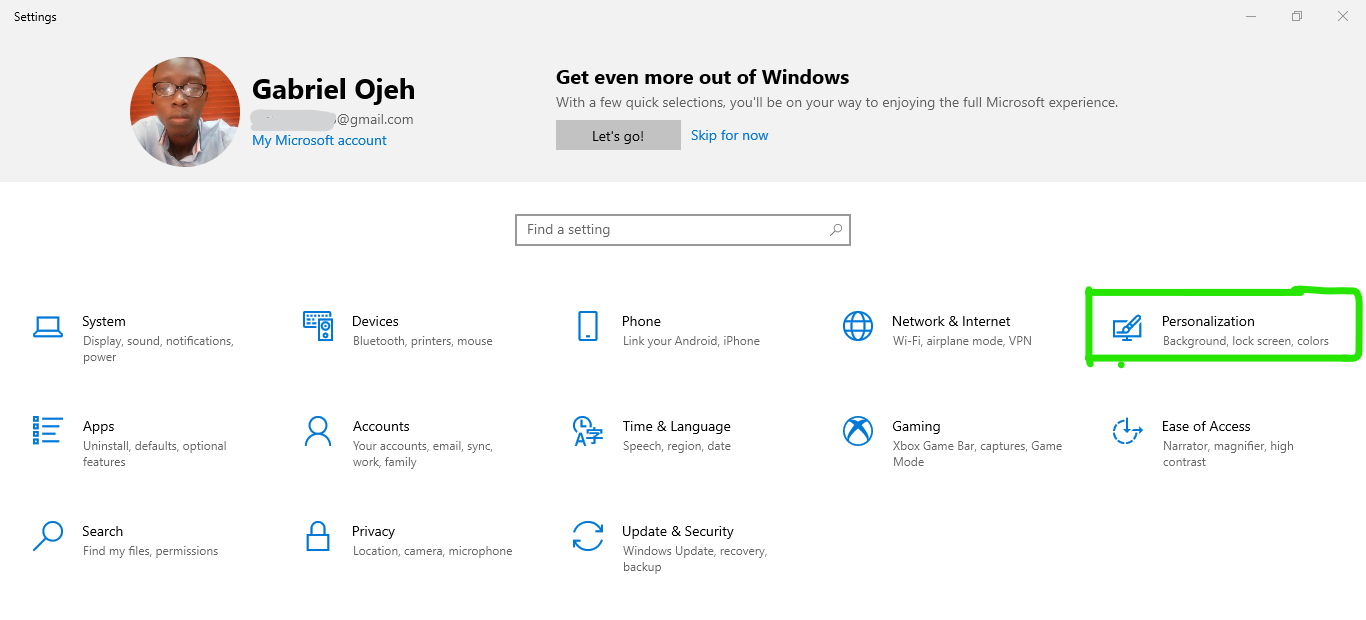Click the Privacy padlock icon

coord(318,536)
